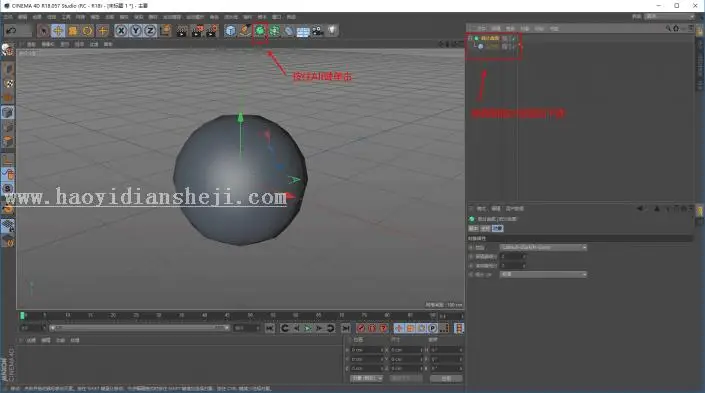Viewport: 705px width, 393px height.
Task: Toggle the red Autokeying button
Action: point(372,328)
